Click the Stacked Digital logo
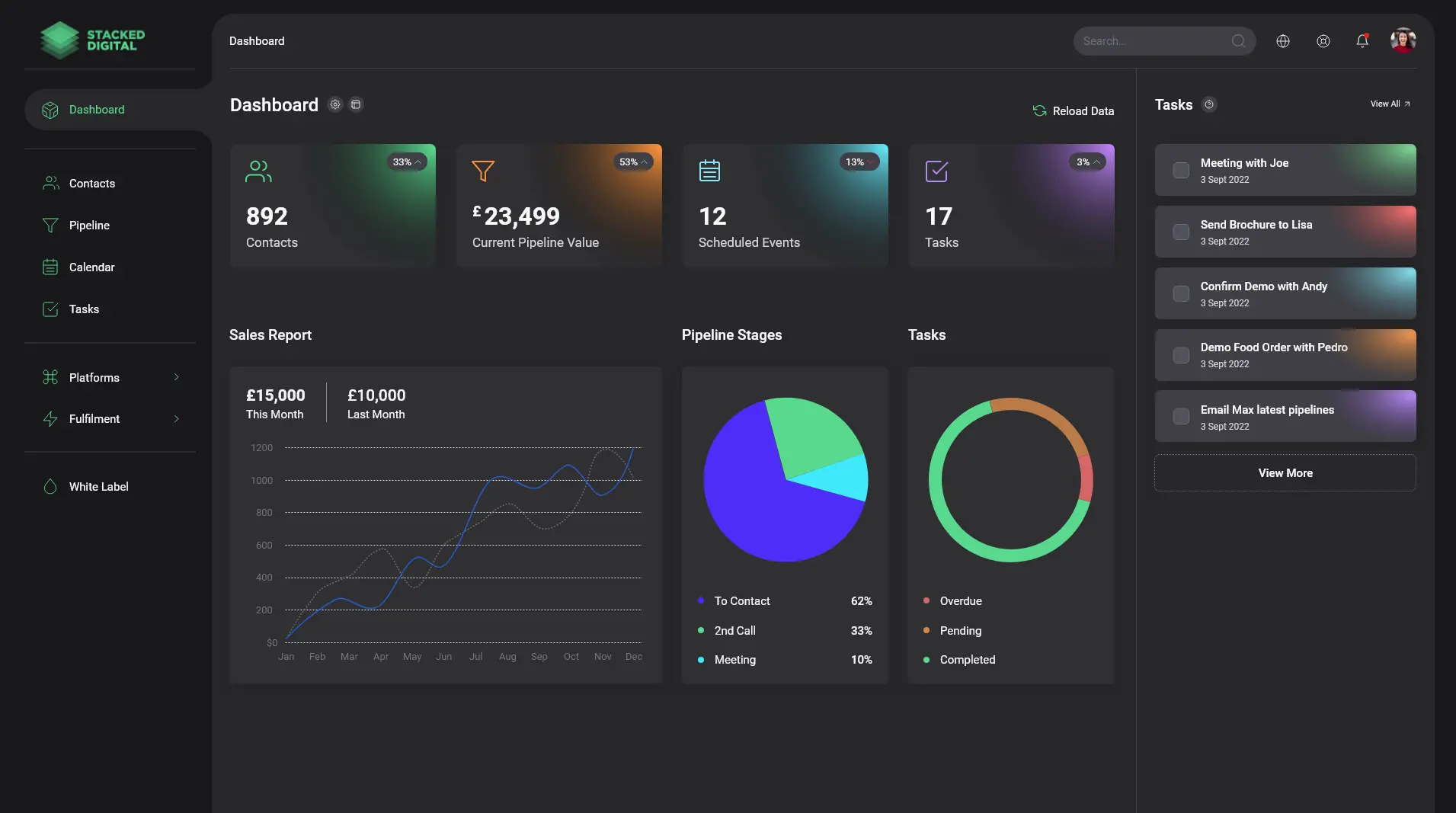The image size is (1456, 813). (92, 40)
